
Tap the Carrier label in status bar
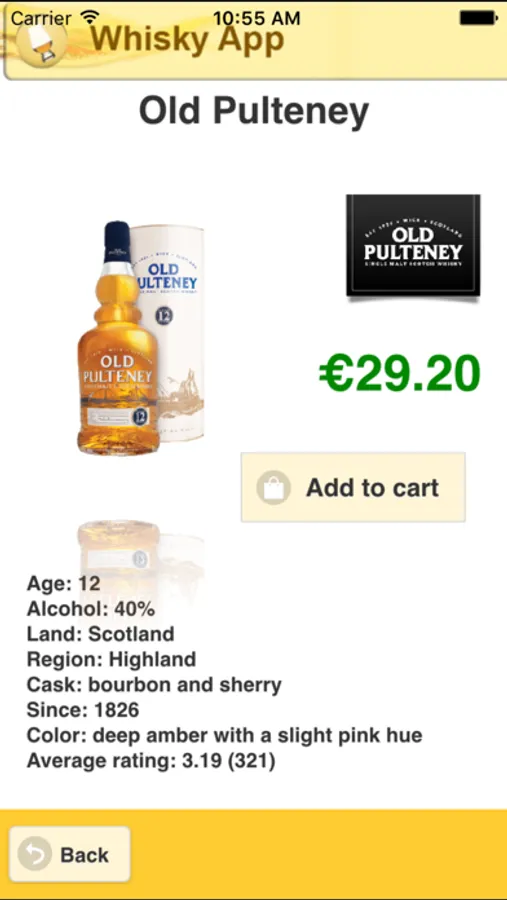[x=42, y=18]
